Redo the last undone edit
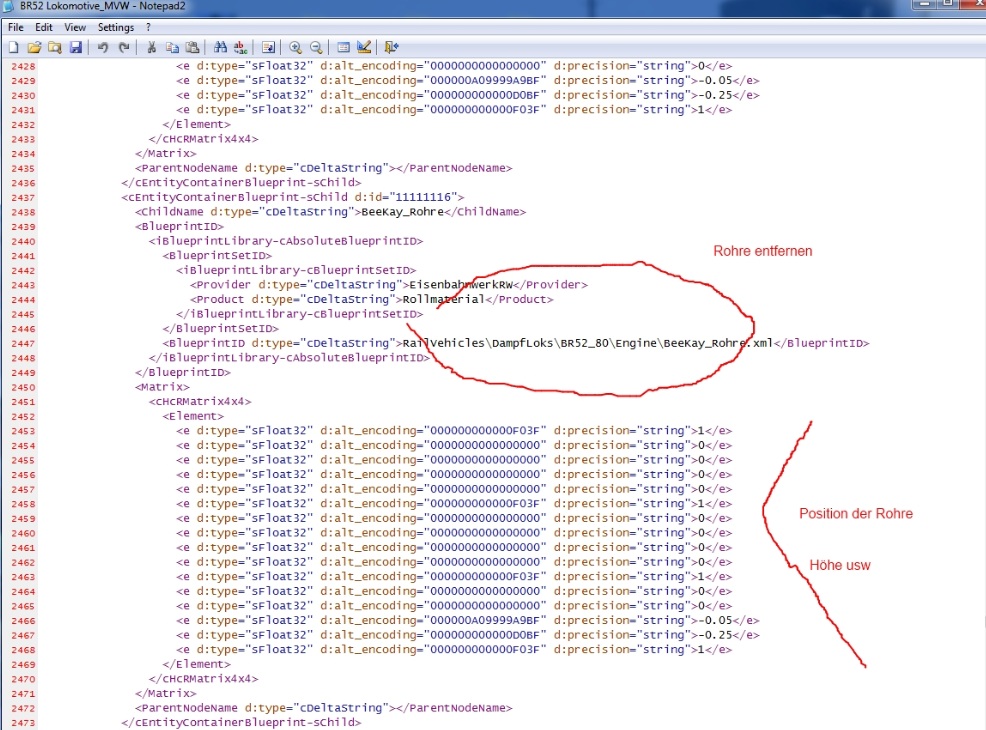 pyautogui.click(x=124, y=47)
